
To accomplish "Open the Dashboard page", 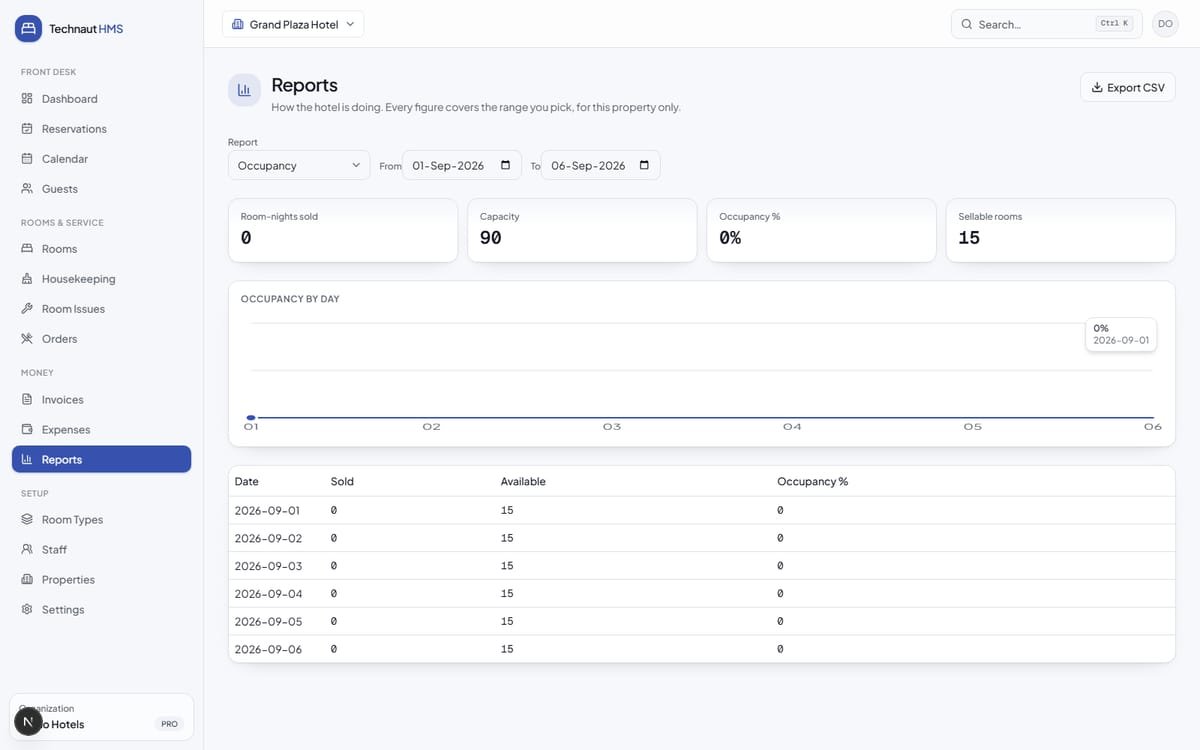I will pos(101,99).
